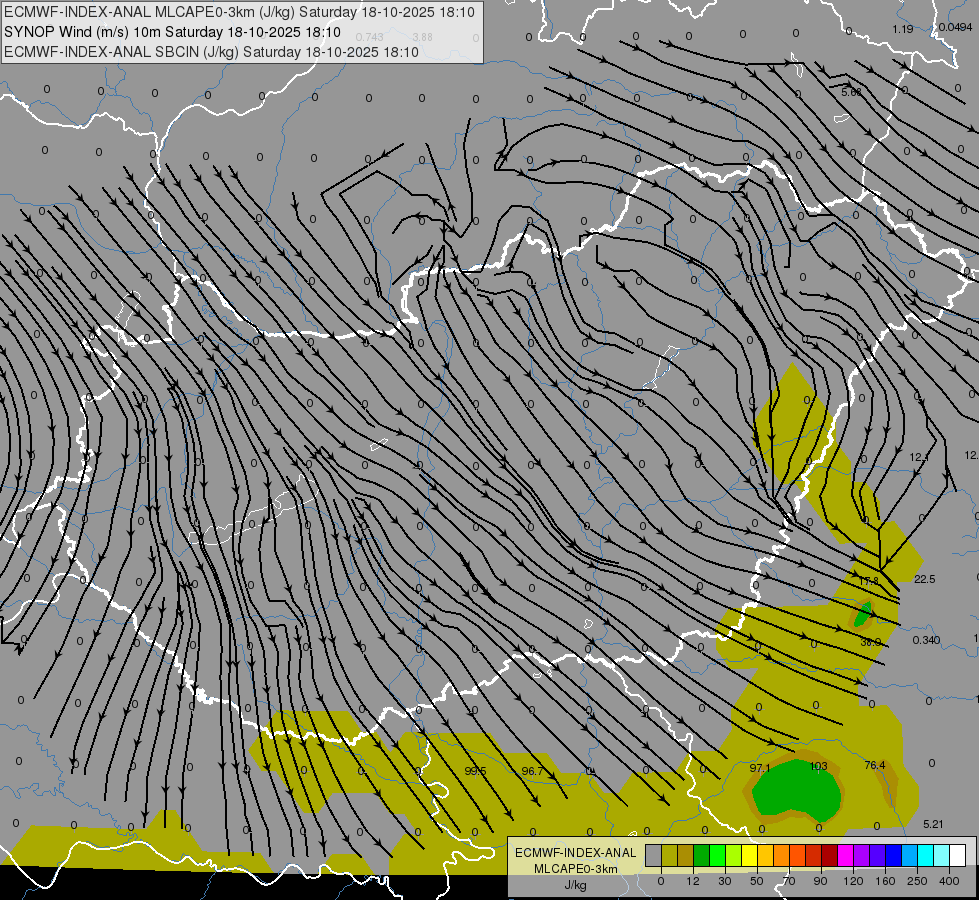Click the small green patch near 38.9
Image resolution: width=979 pixels, height=900 pixels.
(863, 615)
